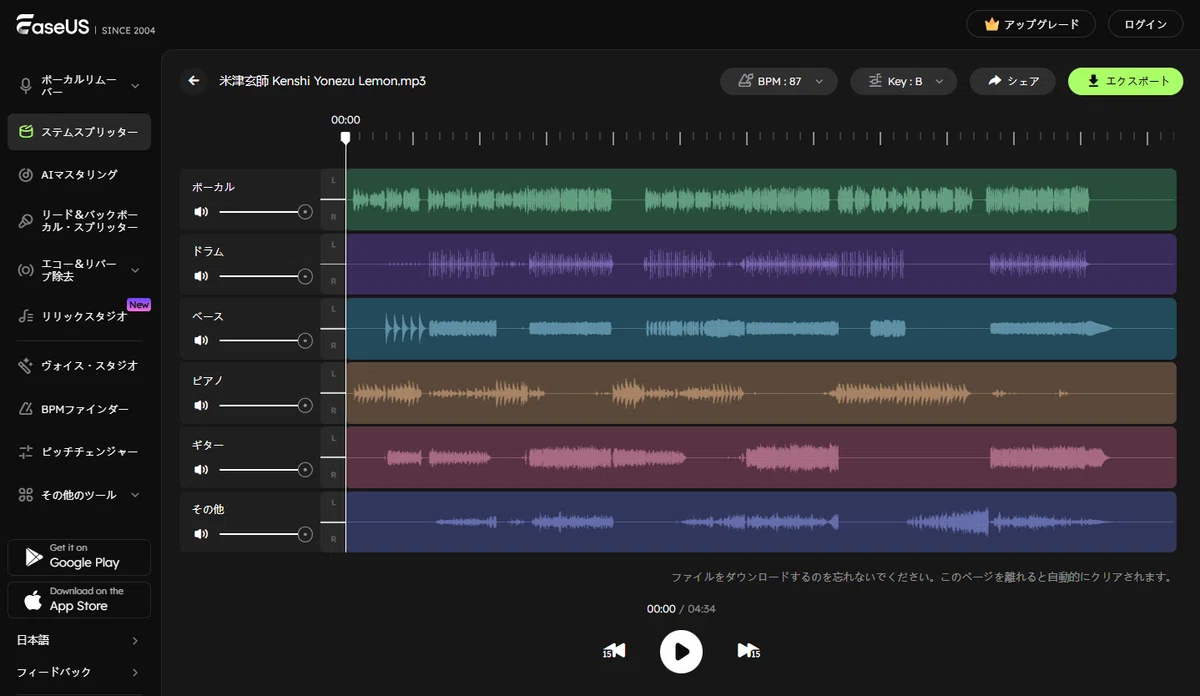Screen dimensions: 1200x696
Task: Click the Lead & Back Vocal Splitter icon
Action: [x=26, y=221]
